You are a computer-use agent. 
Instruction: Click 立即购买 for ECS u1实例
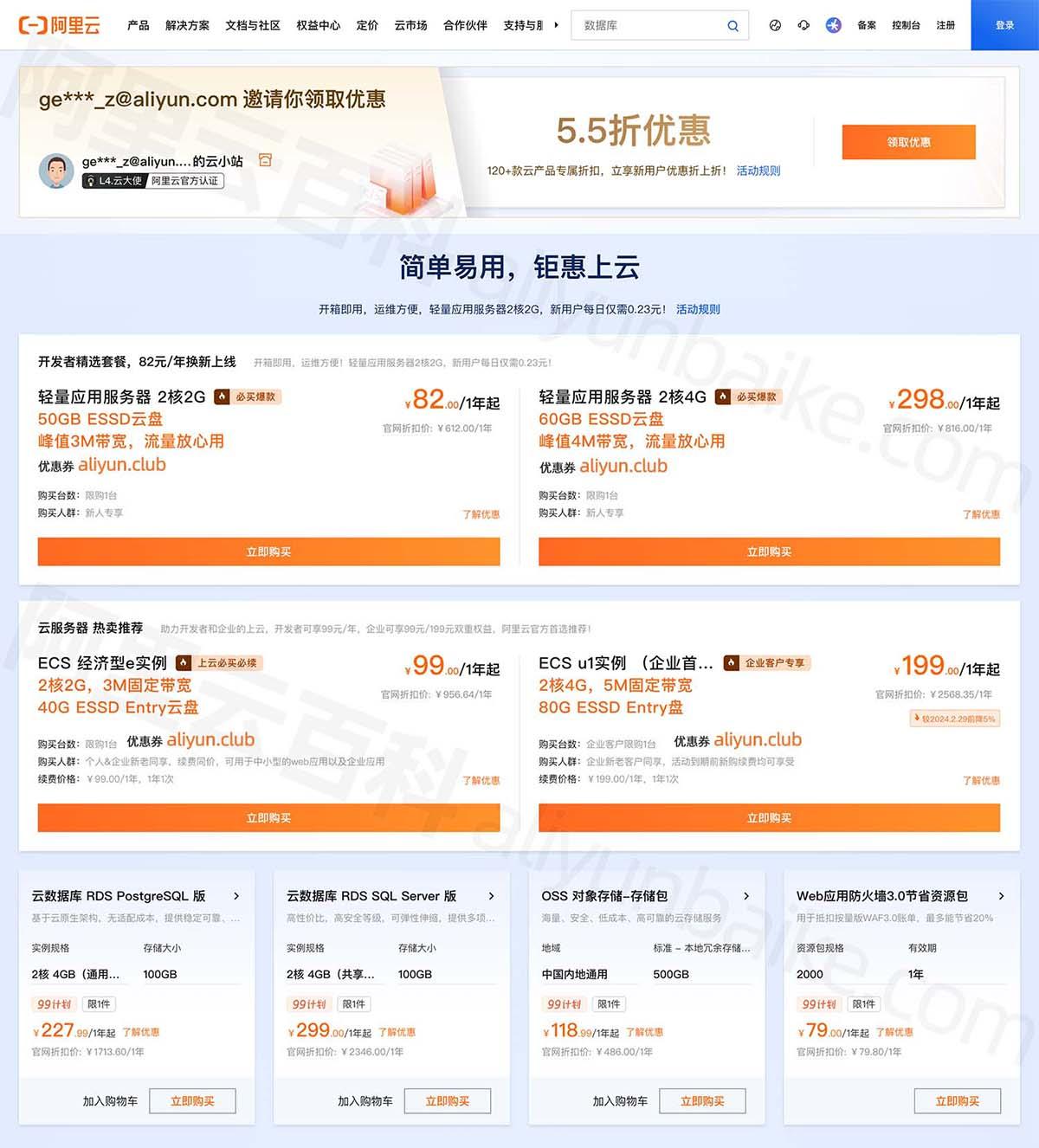[769, 818]
